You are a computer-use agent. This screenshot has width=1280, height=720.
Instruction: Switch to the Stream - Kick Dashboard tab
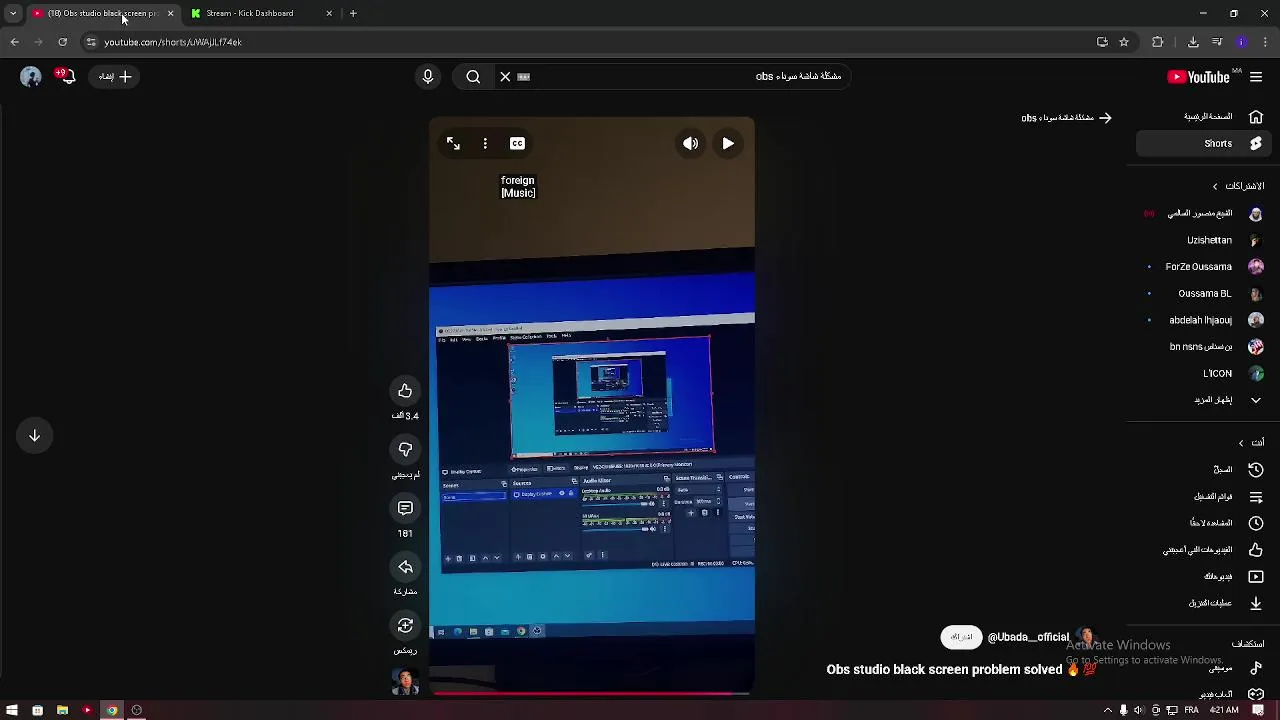(x=259, y=13)
